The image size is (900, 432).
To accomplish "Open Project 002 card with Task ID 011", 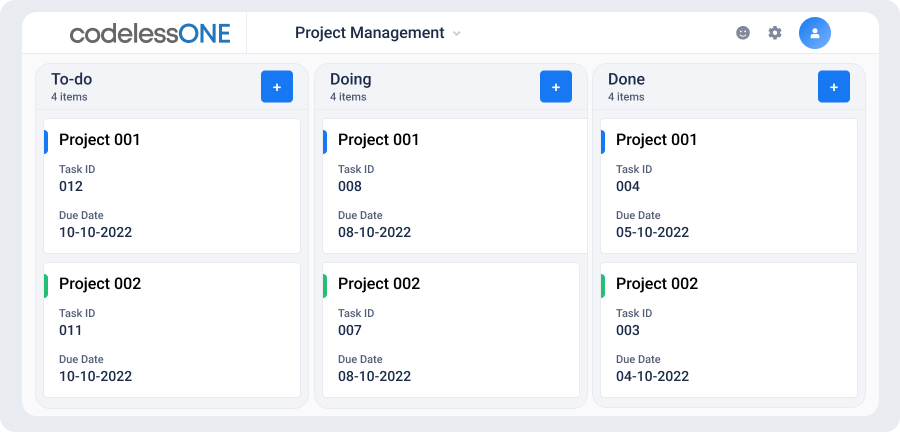I will [x=172, y=330].
